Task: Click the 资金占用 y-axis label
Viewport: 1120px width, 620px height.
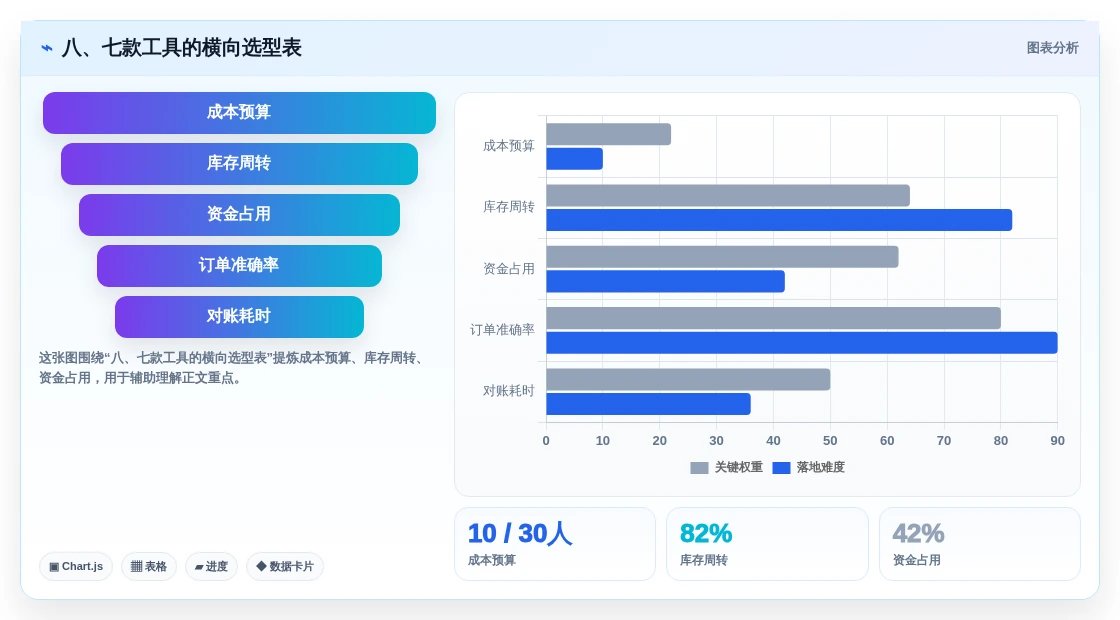Action: coord(509,269)
